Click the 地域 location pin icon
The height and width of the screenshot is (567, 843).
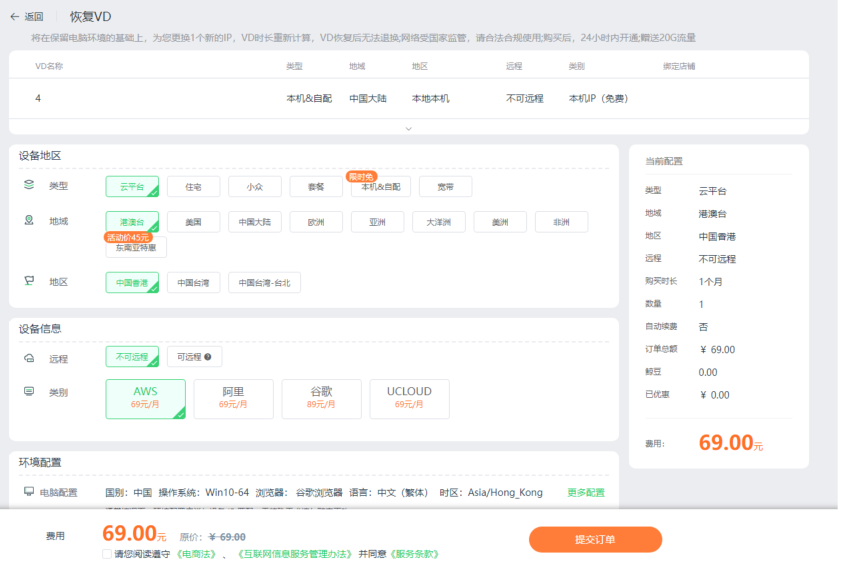(29, 220)
